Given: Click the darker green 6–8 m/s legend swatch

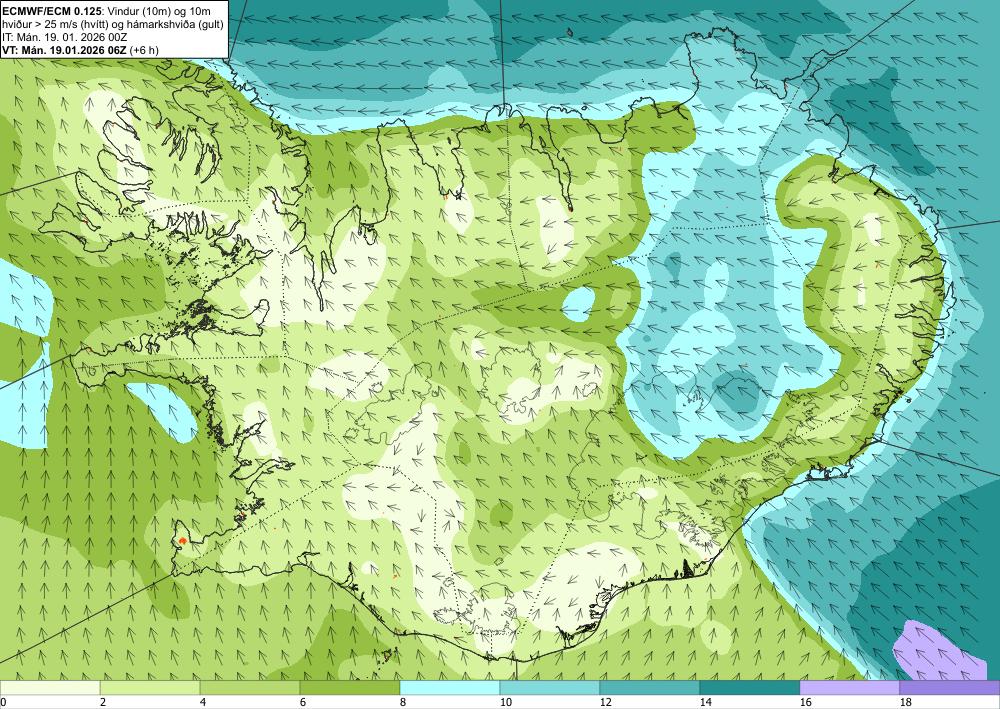Looking at the screenshot, I should coord(350,687).
